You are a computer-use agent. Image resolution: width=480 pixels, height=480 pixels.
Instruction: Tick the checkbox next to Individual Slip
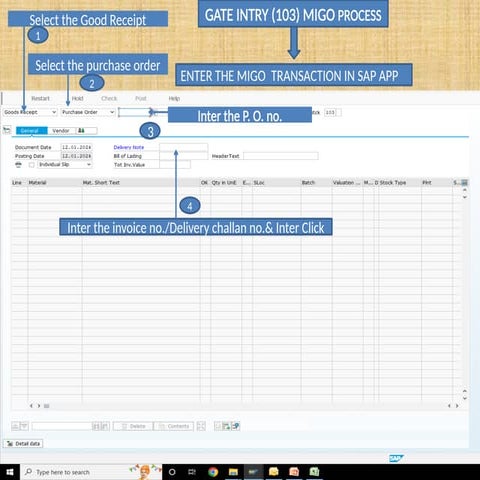31,165
